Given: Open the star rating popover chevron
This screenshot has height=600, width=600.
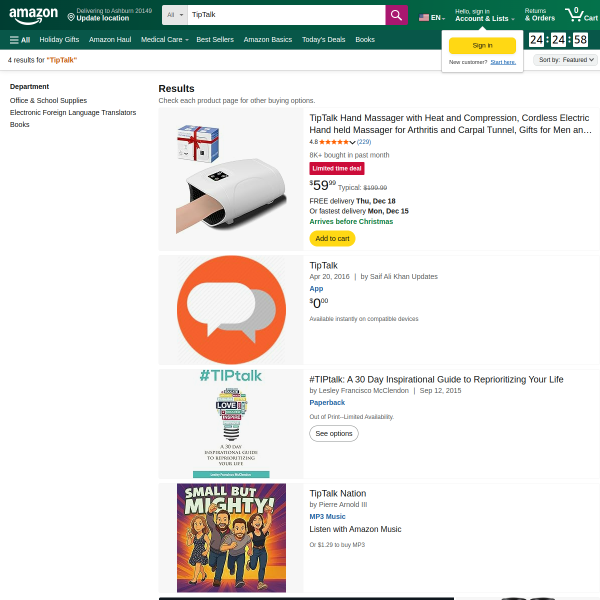Looking at the screenshot, I should coord(352,142).
